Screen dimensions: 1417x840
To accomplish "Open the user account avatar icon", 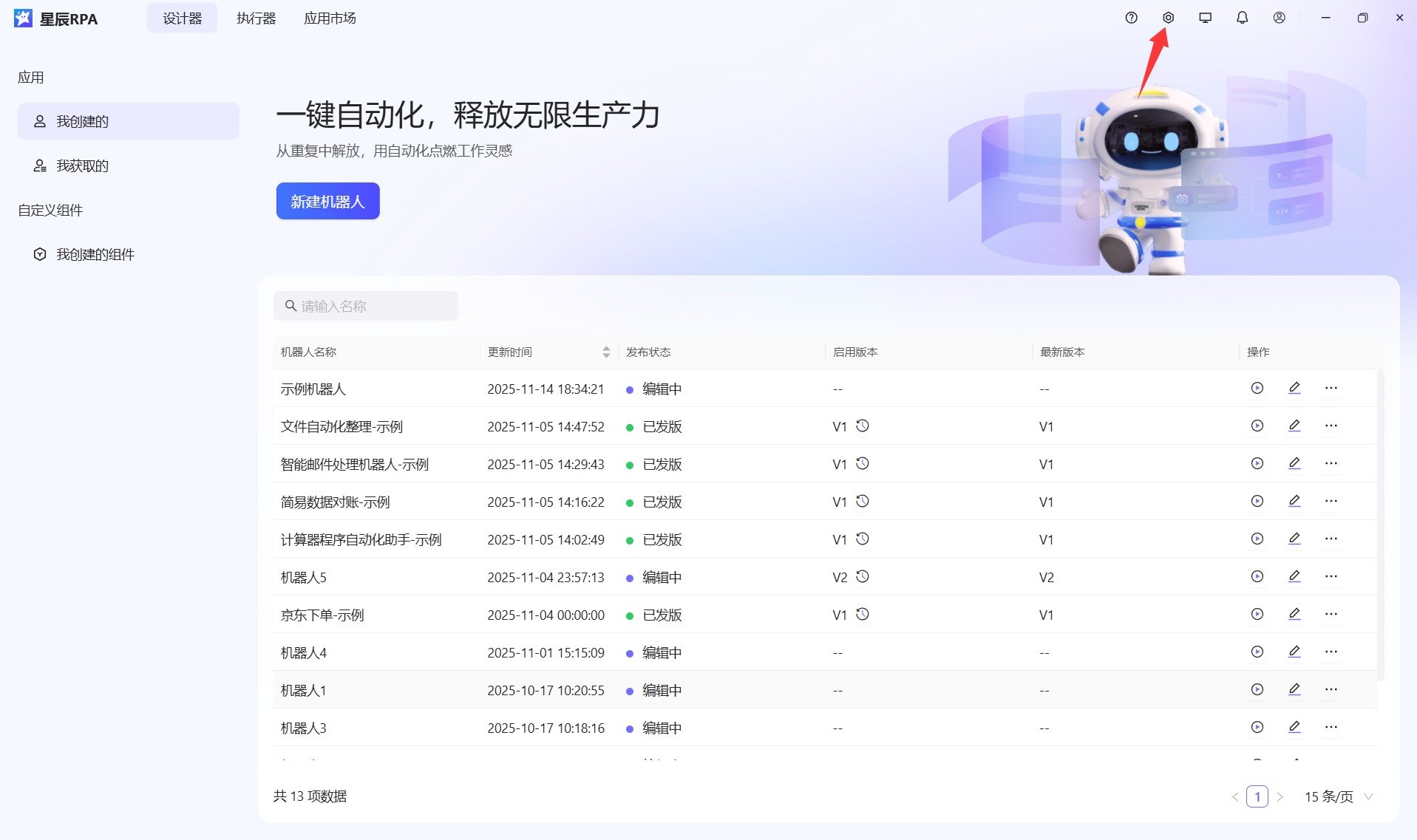I will 1278,17.
